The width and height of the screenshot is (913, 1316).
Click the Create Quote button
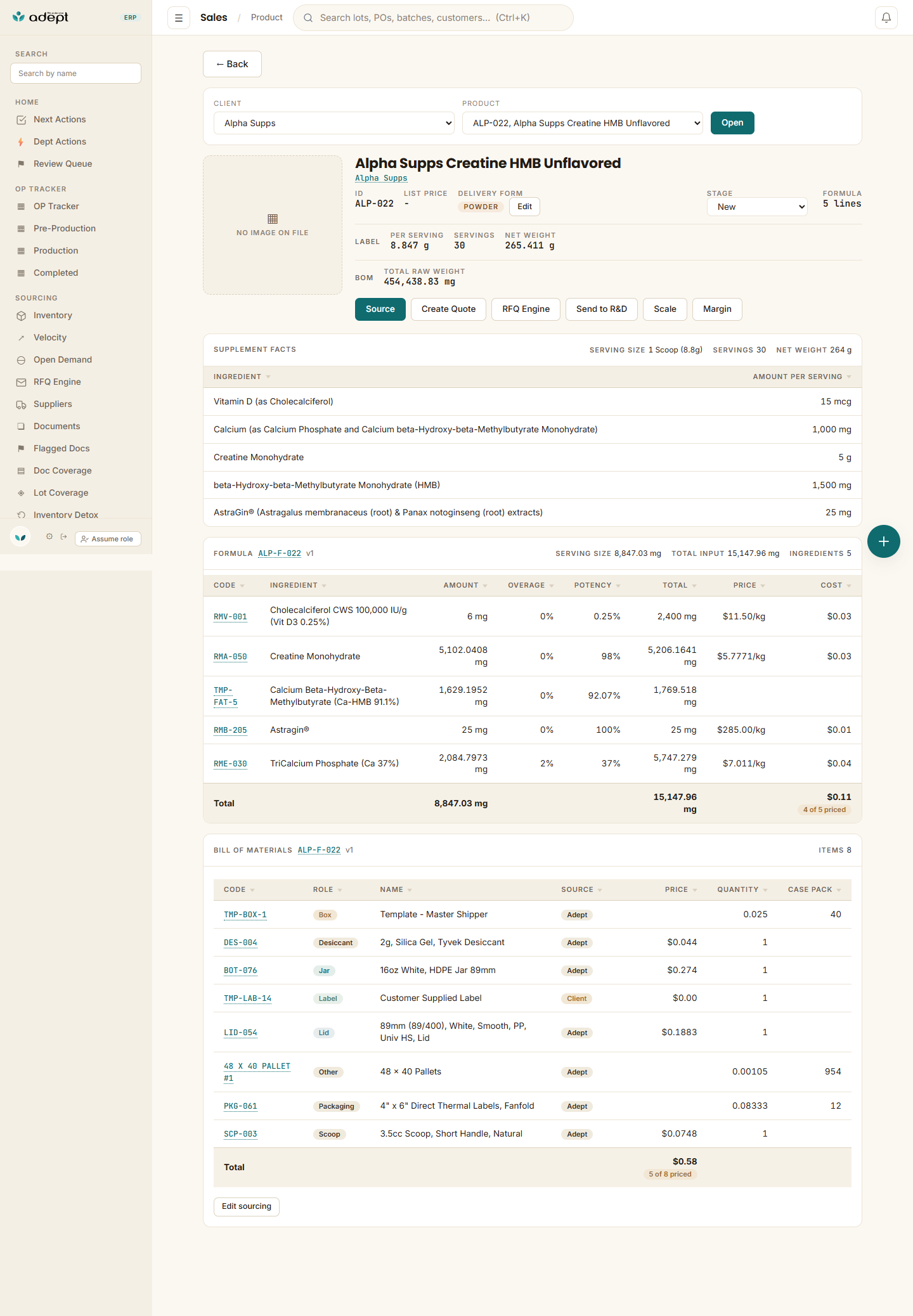(x=448, y=309)
